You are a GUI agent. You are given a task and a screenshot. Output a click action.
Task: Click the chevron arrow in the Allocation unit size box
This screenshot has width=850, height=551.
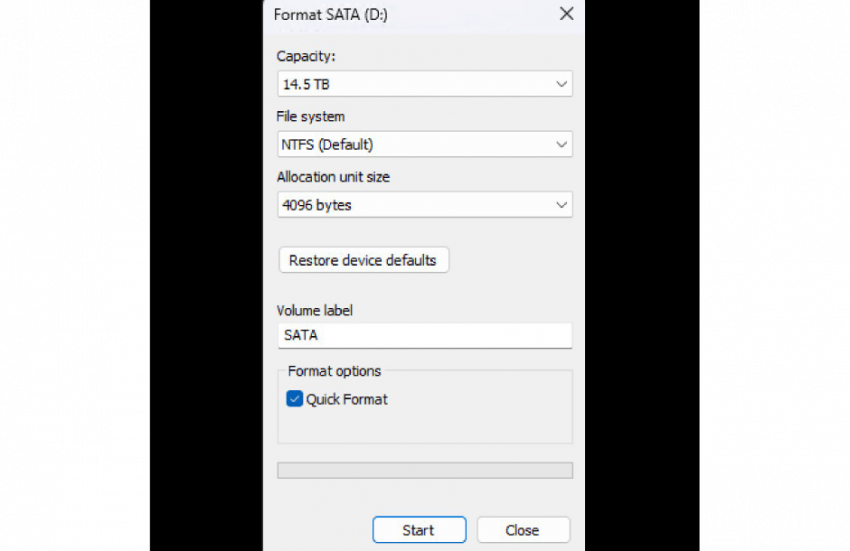coord(561,206)
